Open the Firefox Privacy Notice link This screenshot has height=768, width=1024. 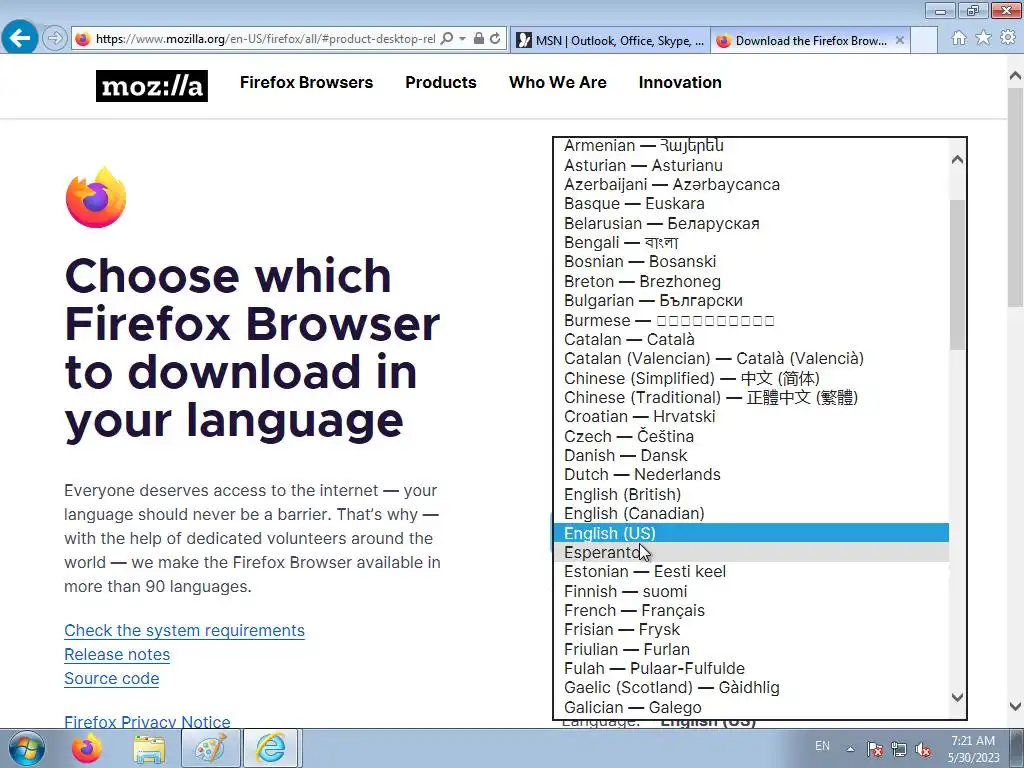(147, 721)
